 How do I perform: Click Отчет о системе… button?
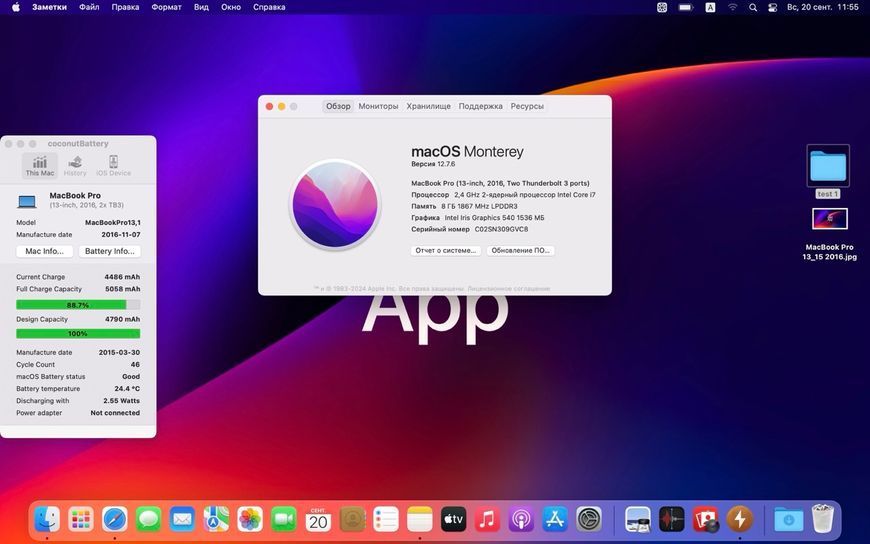tap(446, 250)
